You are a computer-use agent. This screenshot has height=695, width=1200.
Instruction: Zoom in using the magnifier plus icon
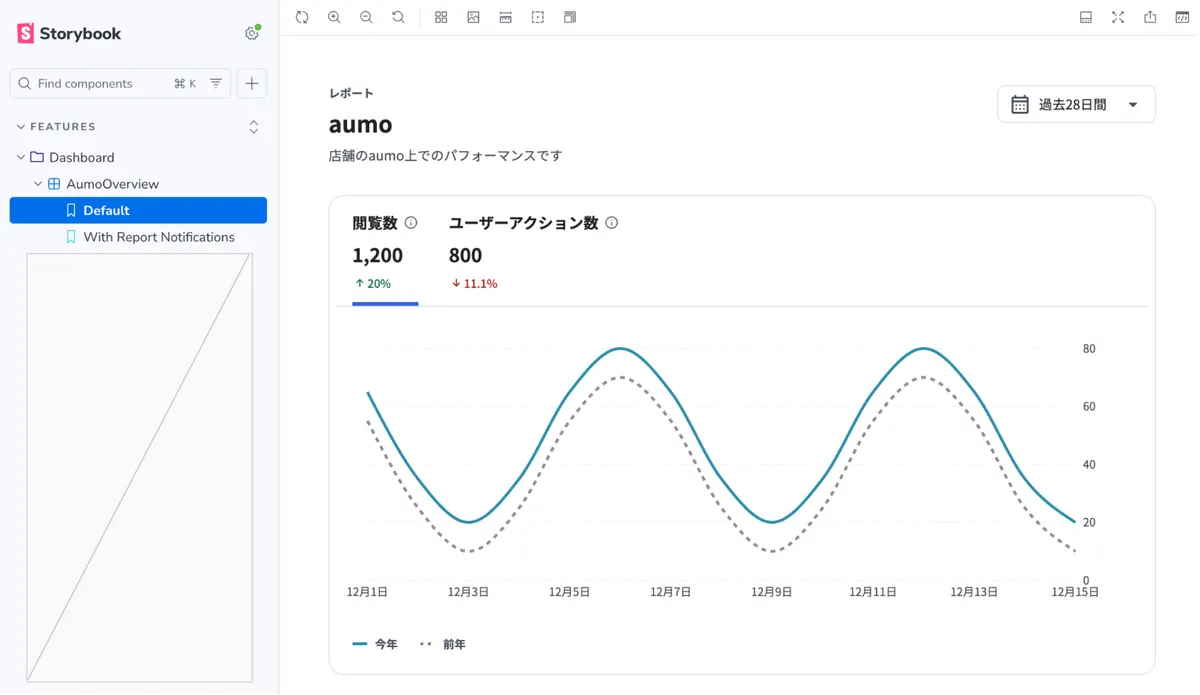click(x=334, y=17)
